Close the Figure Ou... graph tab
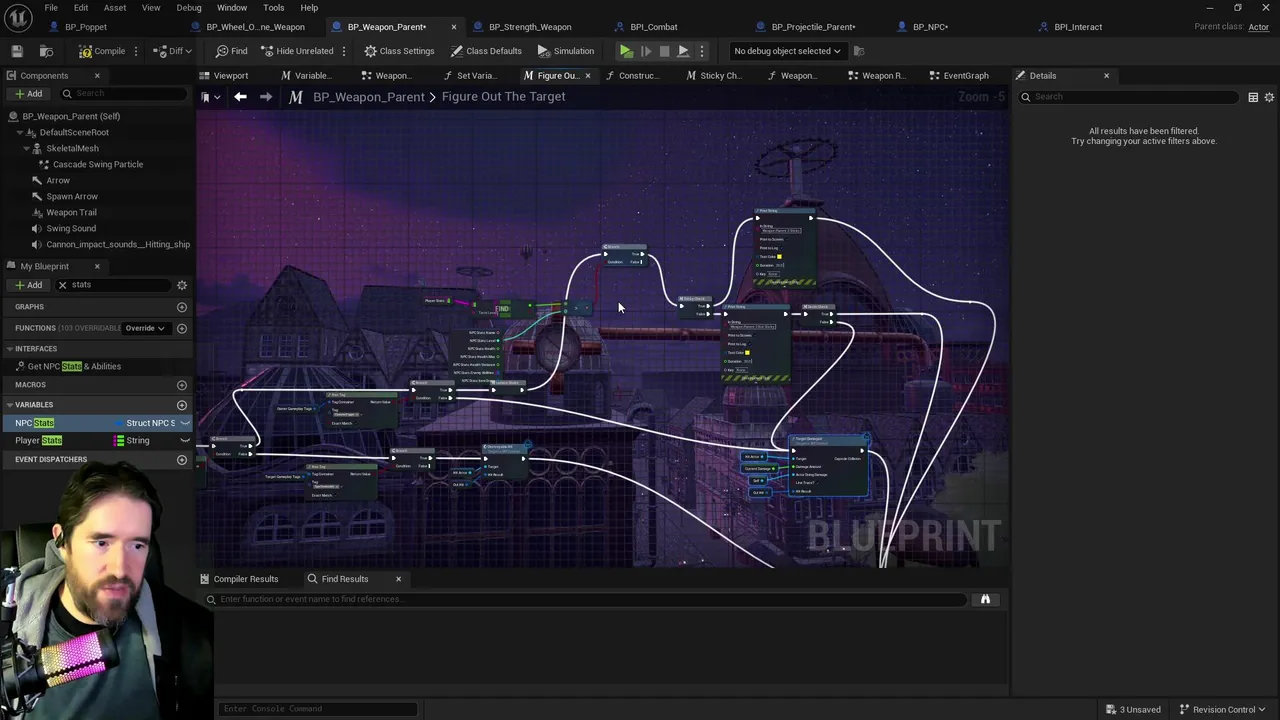The width and height of the screenshot is (1280, 720). tap(587, 76)
